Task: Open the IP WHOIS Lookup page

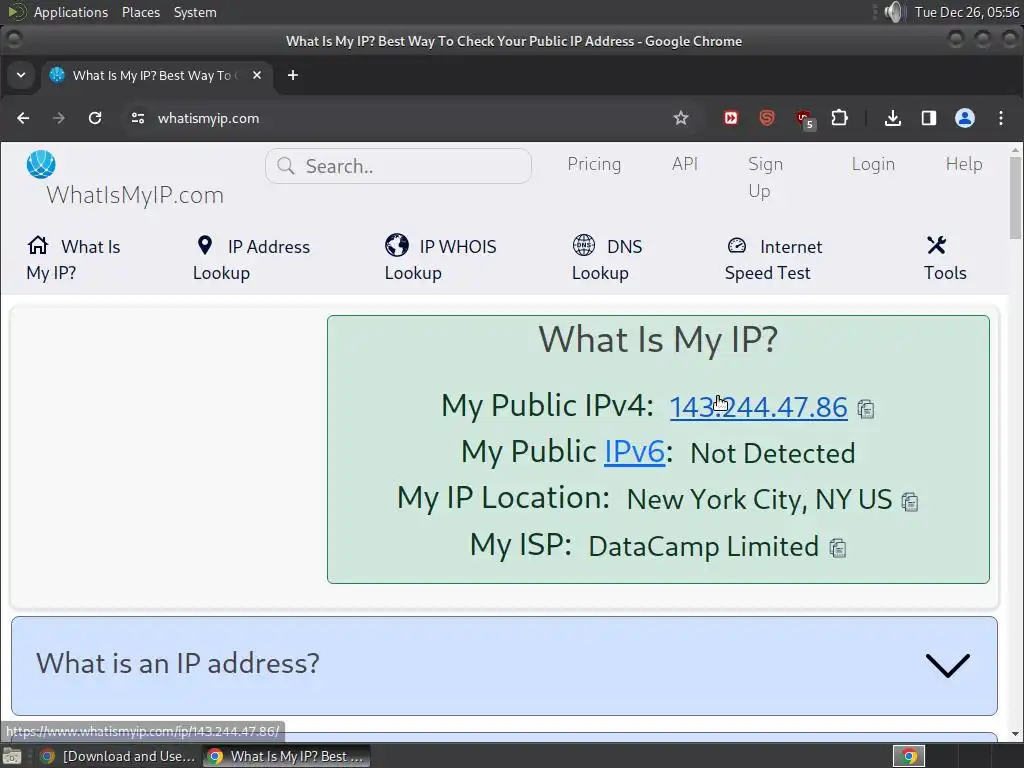Action: (440, 259)
